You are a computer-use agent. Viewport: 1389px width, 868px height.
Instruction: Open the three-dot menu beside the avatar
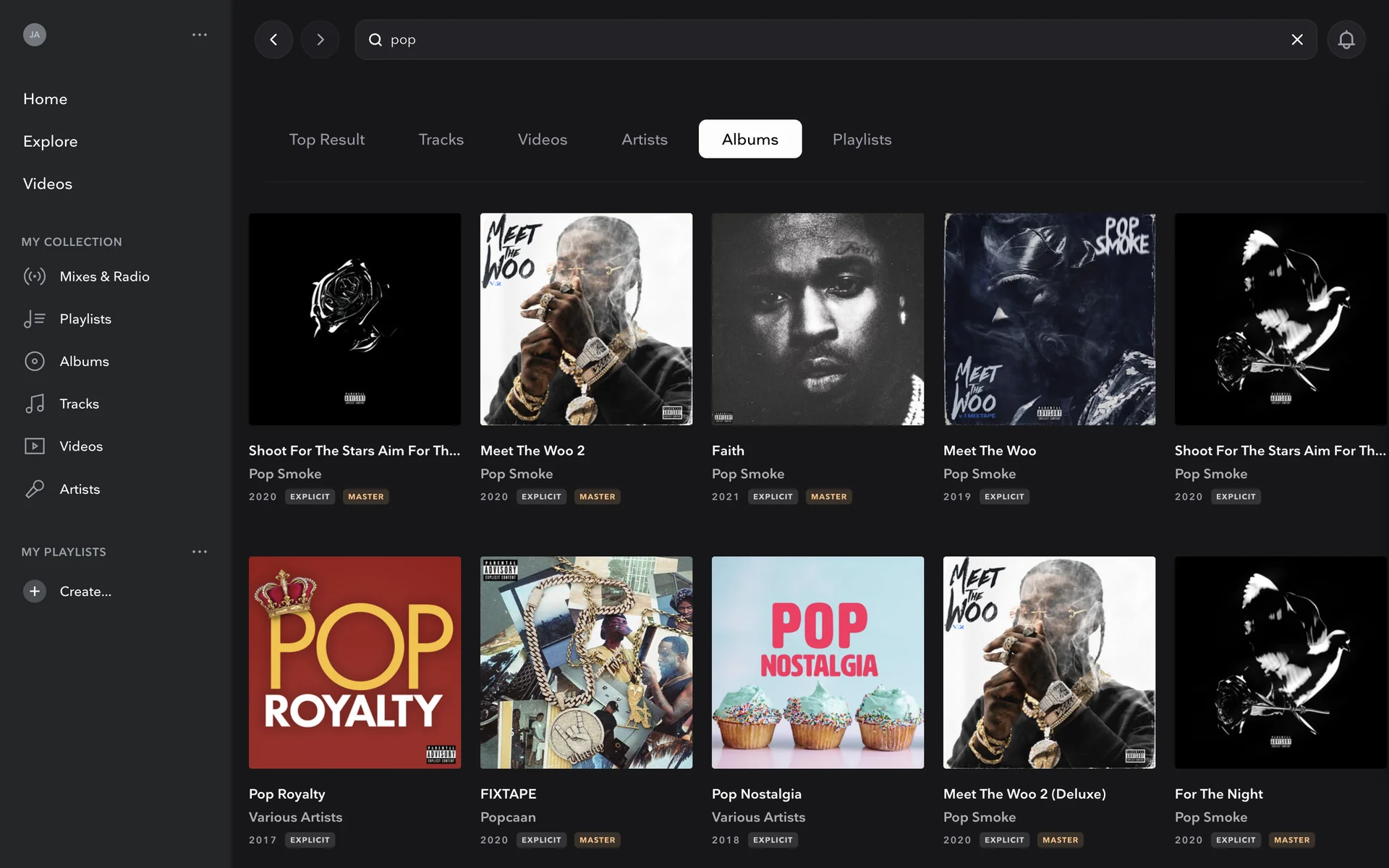pyautogui.click(x=200, y=35)
